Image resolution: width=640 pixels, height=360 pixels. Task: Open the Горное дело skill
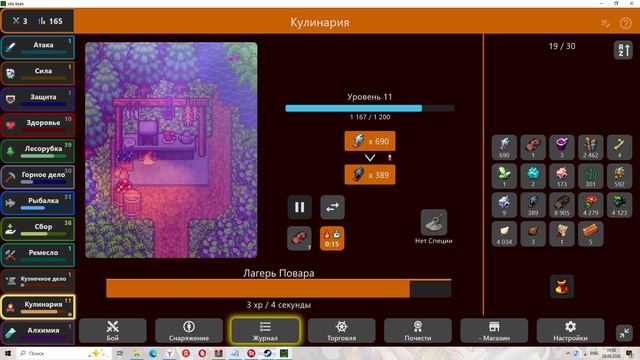tap(38, 177)
